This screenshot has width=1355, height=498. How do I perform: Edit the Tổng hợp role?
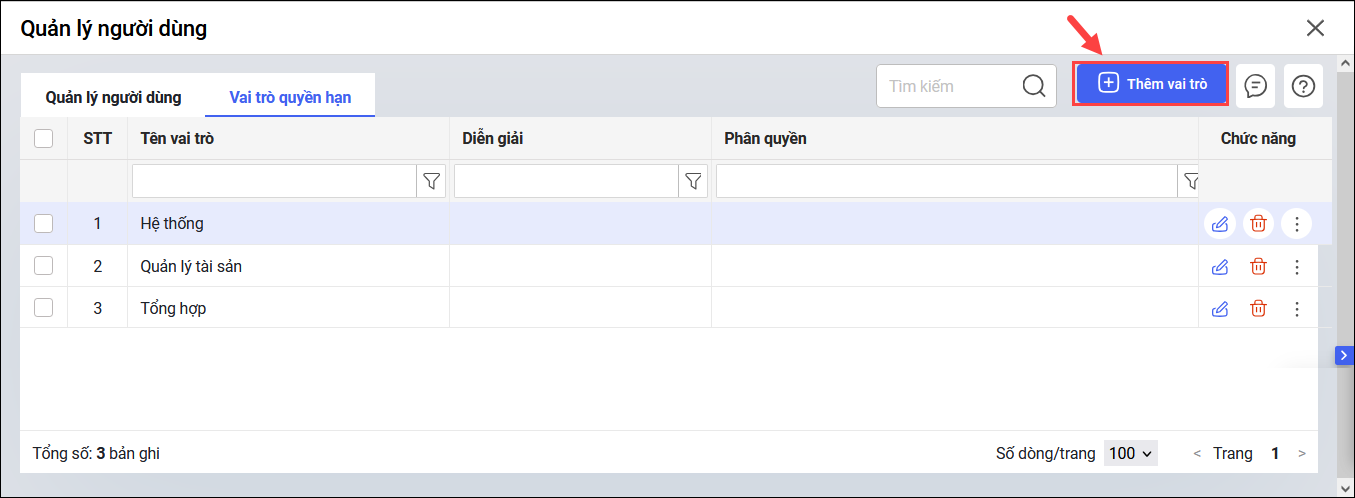[x=1219, y=309]
